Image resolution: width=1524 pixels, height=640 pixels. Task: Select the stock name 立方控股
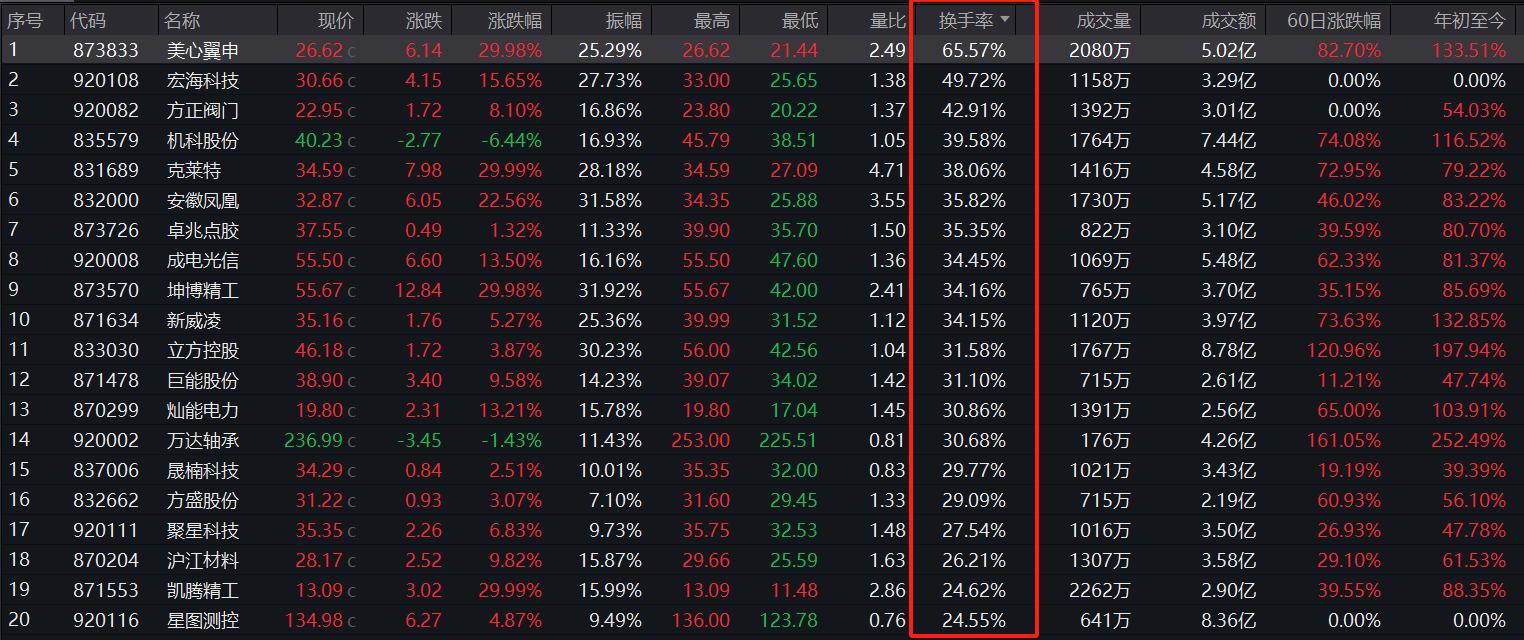pos(203,350)
